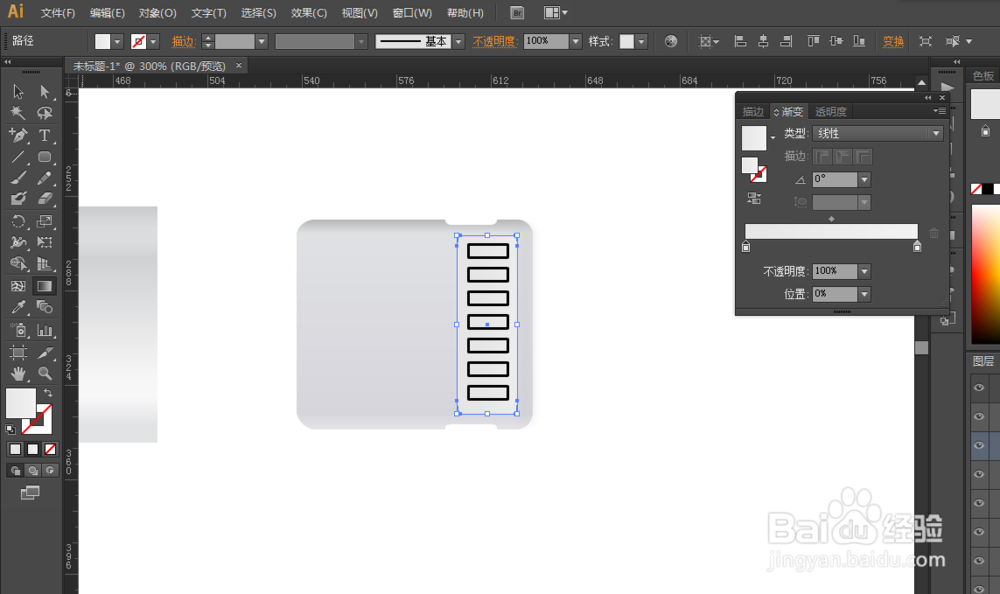Open the 基本 brush definition dropdown

pos(459,41)
